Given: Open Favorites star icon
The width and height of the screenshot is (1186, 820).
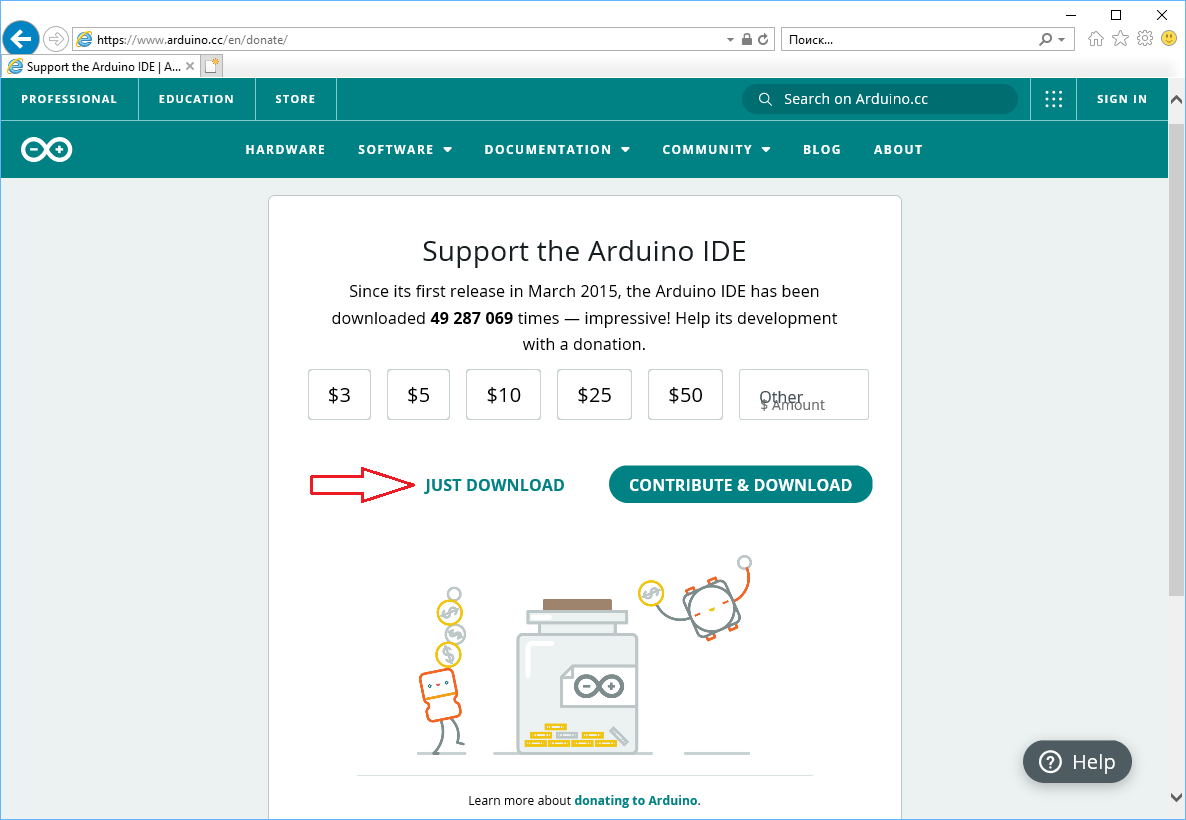Looking at the screenshot, I should point(1120,39).
